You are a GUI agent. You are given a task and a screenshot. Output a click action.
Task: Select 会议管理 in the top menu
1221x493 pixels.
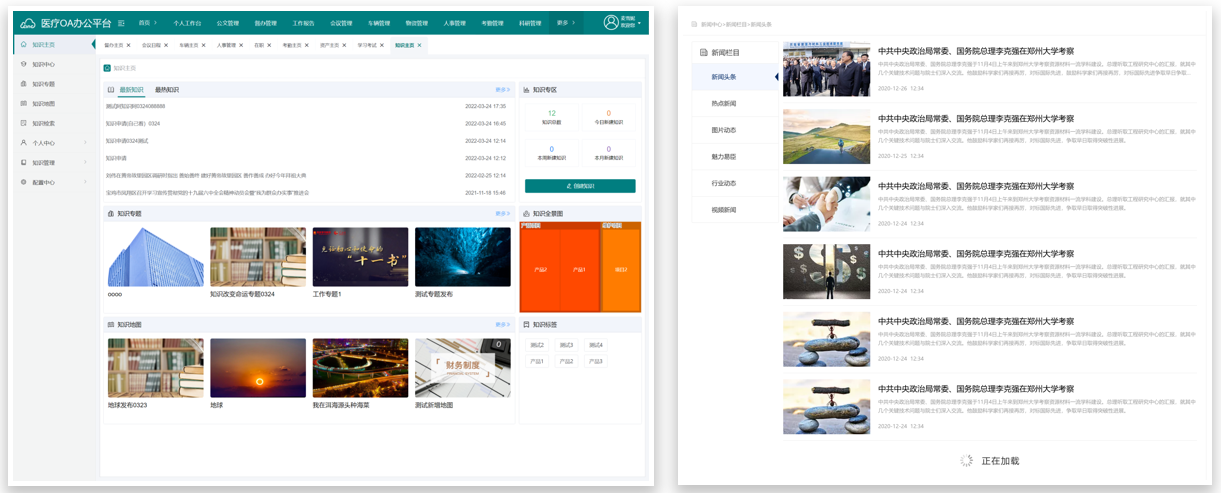click(x=341, y=23)
